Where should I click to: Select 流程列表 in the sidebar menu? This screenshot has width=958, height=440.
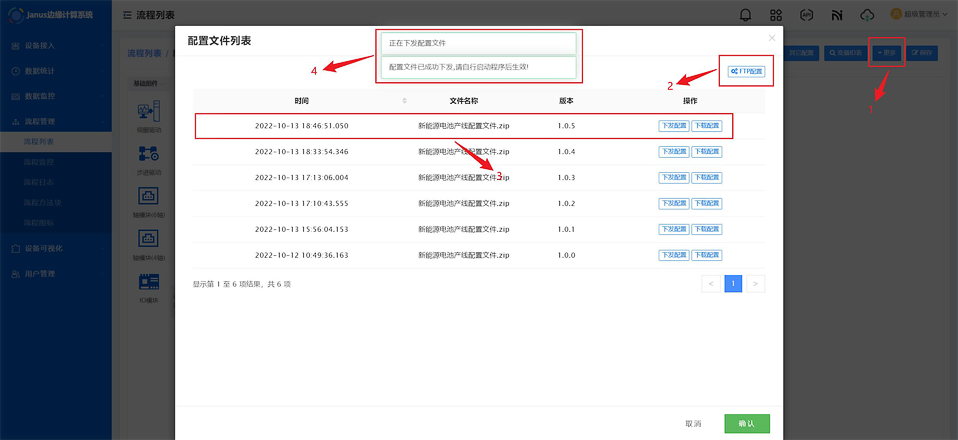(x=41, y=142)
